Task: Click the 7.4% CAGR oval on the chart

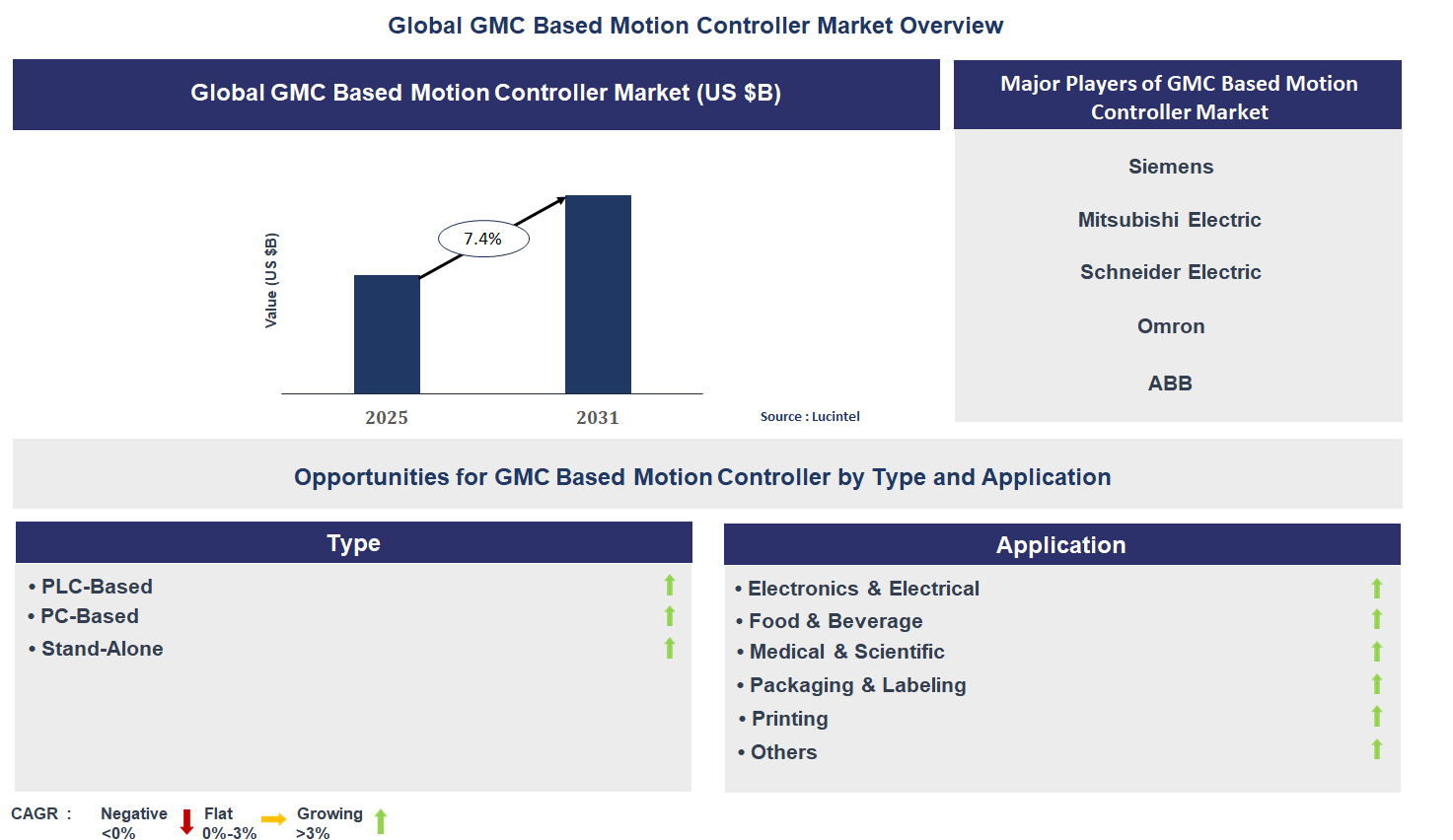Action: tap(481, 238)
